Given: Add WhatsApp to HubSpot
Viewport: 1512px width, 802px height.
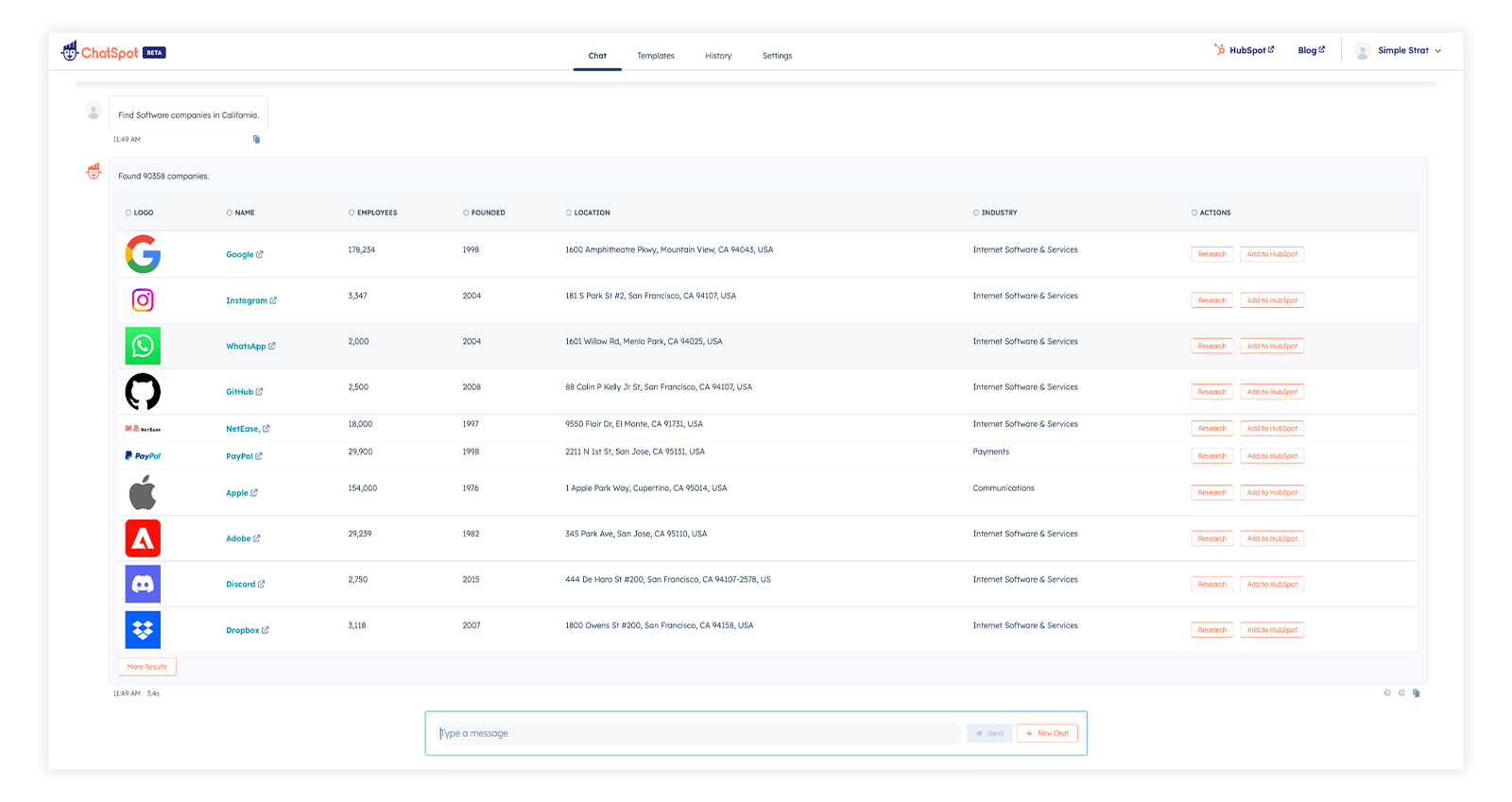Looking at the screenshot, I should 1272,346.
